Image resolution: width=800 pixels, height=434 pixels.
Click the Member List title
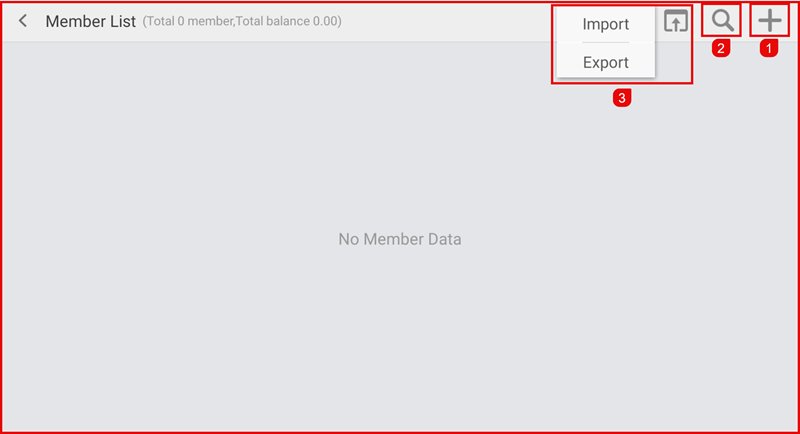point(90,21)
